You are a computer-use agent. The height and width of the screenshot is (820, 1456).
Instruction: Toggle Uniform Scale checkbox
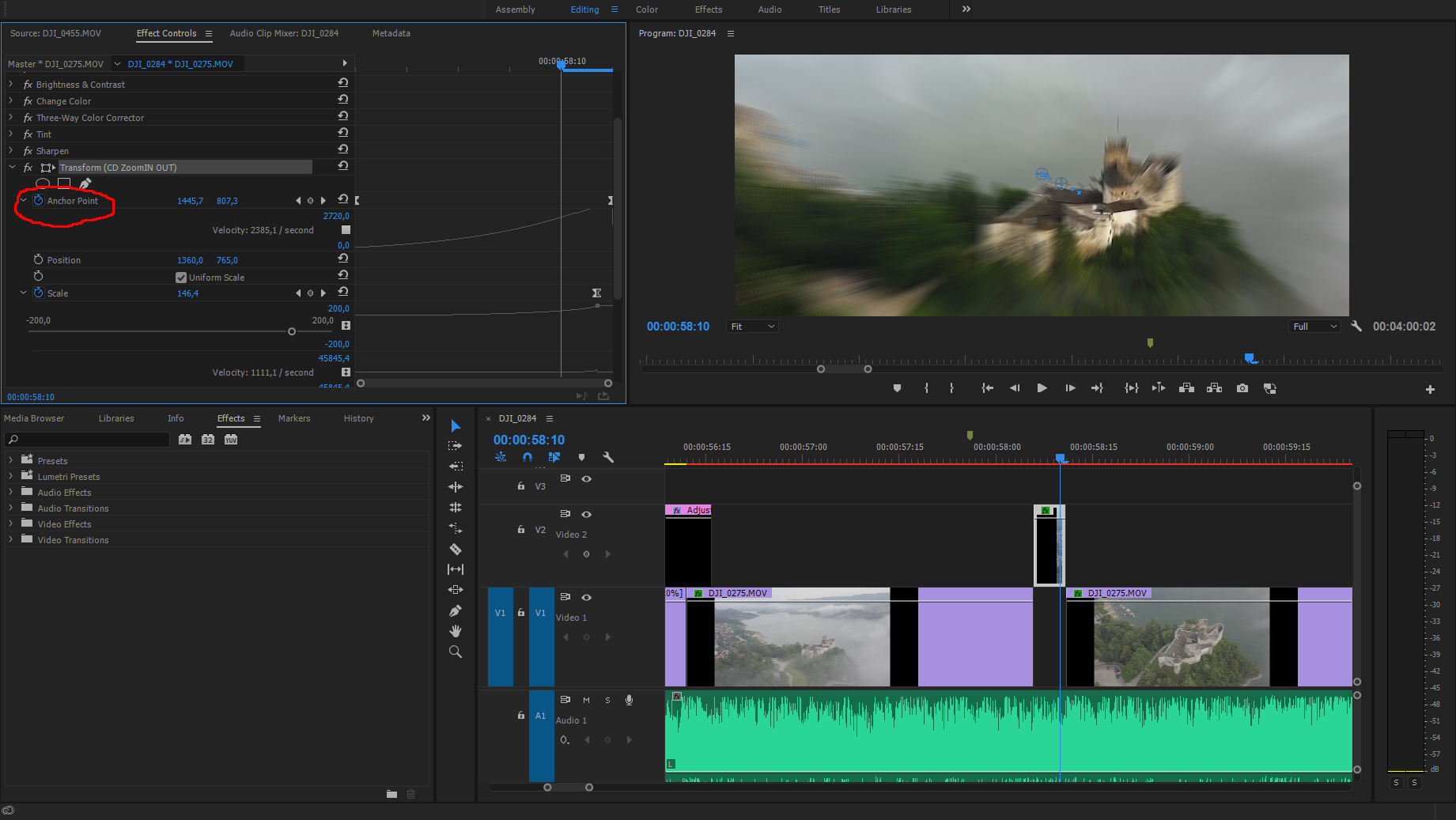pyautogui.click(x=181, y=278)
